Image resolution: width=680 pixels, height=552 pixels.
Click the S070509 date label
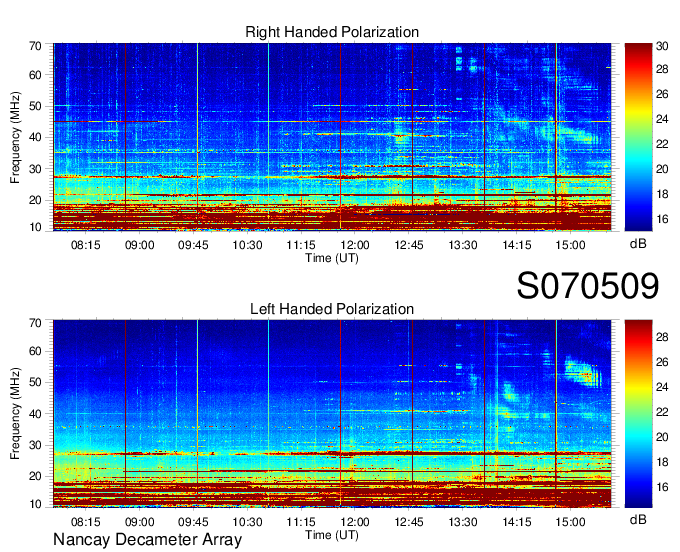(588, 286)
